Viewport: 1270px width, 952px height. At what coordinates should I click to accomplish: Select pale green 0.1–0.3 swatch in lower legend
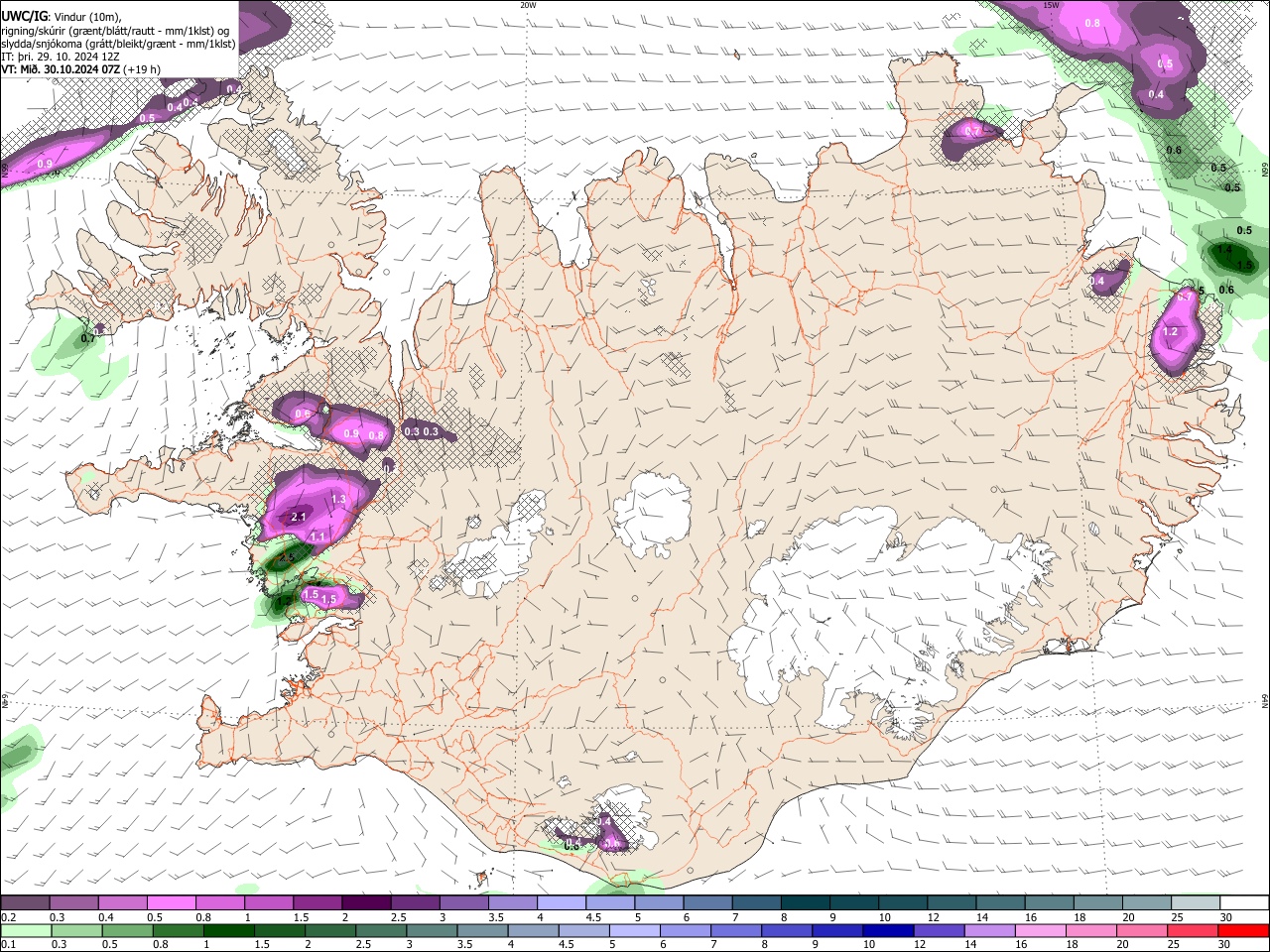coord(25,930)
